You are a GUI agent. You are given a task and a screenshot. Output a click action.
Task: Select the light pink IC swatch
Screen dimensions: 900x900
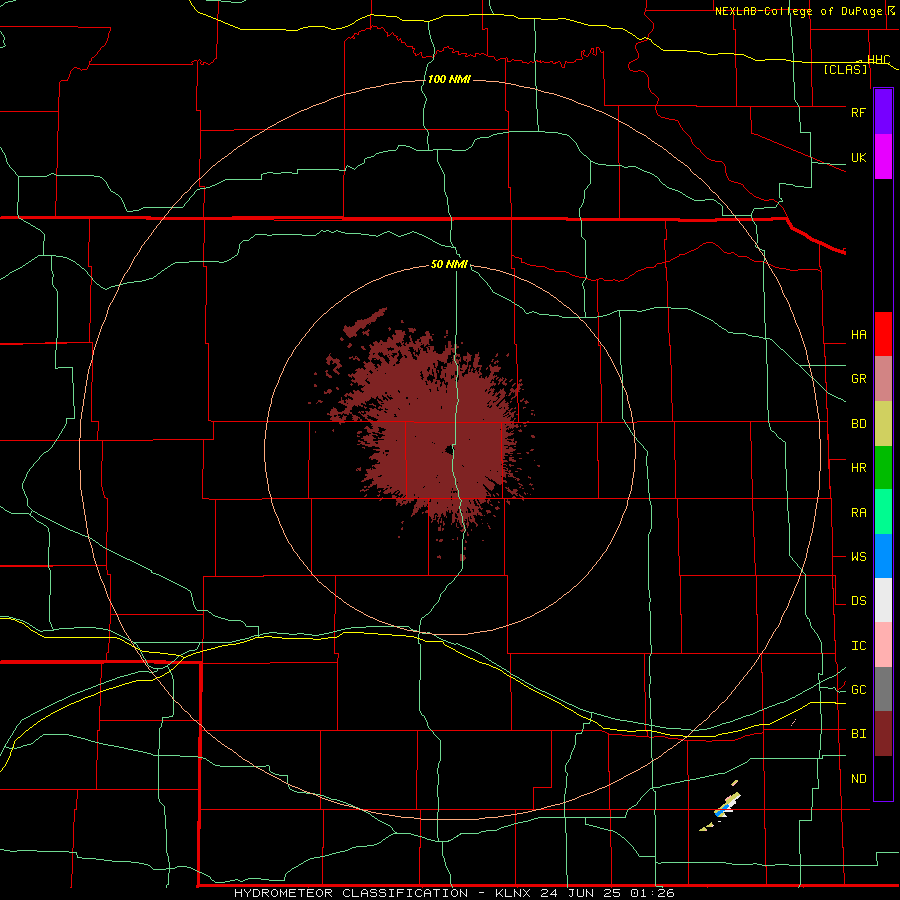[883, 645]
